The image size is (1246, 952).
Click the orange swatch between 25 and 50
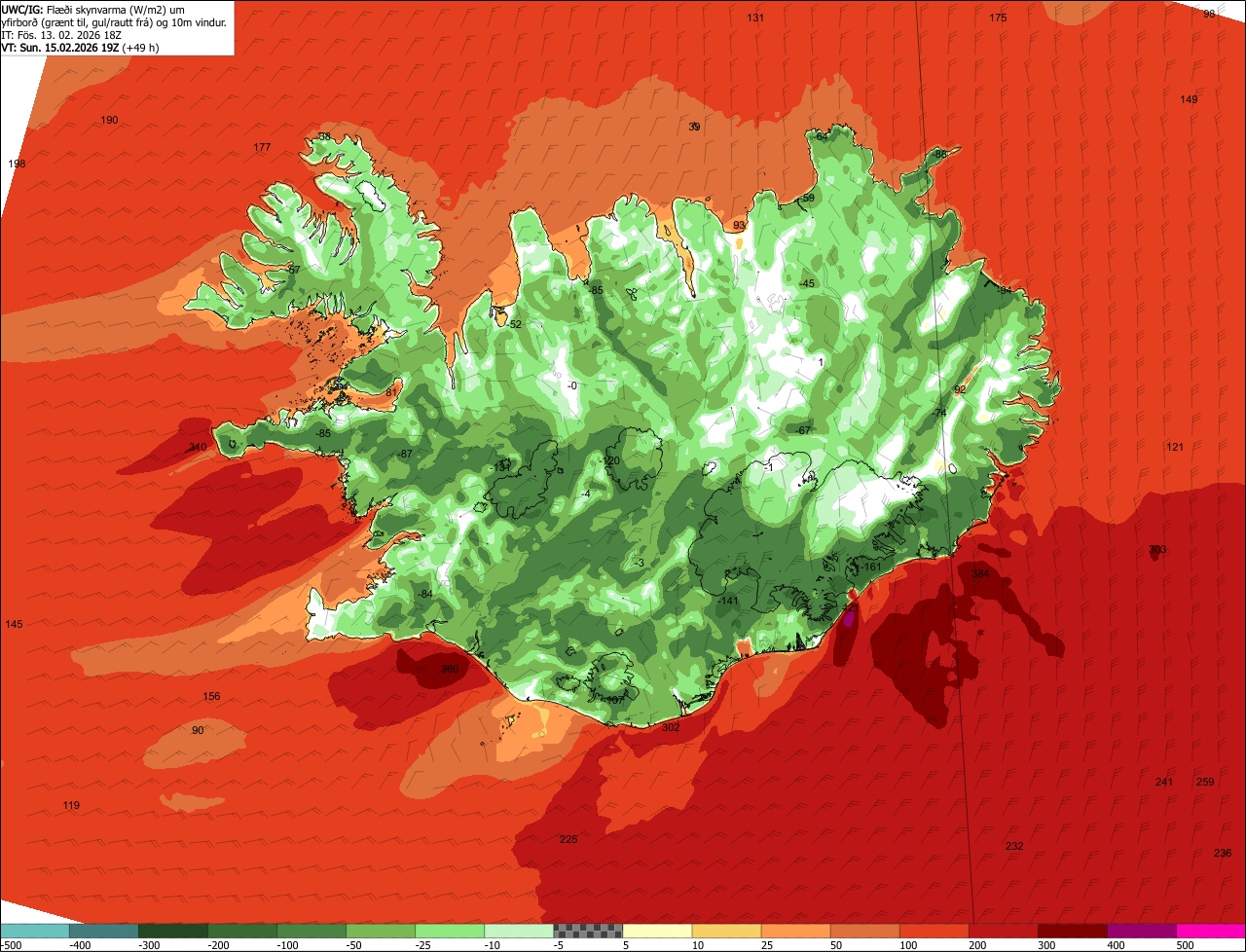click(x=795, y=931)
